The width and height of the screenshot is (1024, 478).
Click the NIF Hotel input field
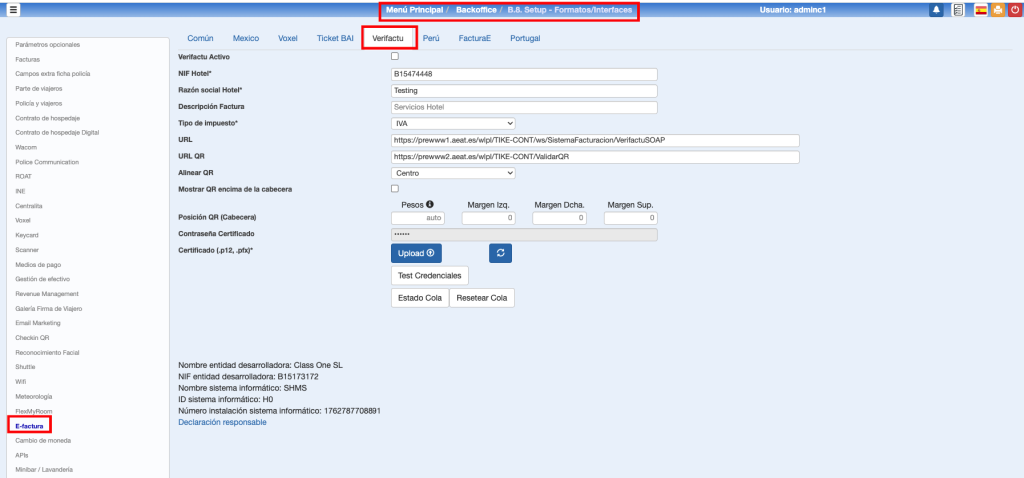click(524, 74)
